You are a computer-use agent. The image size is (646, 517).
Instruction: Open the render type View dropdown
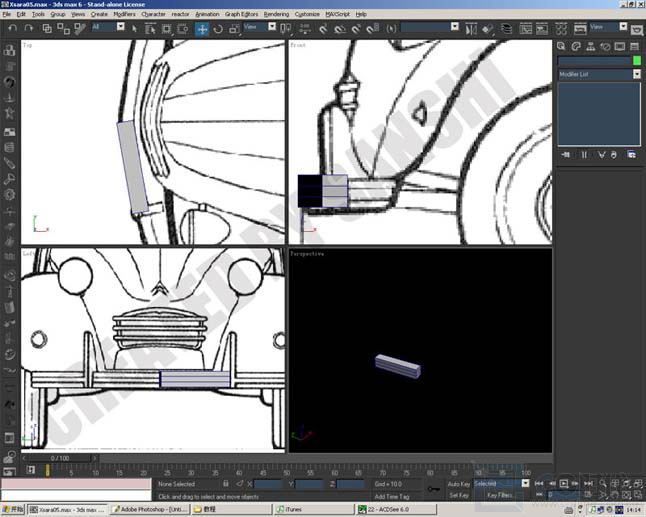pyautogui.click(x=623, y=27)
